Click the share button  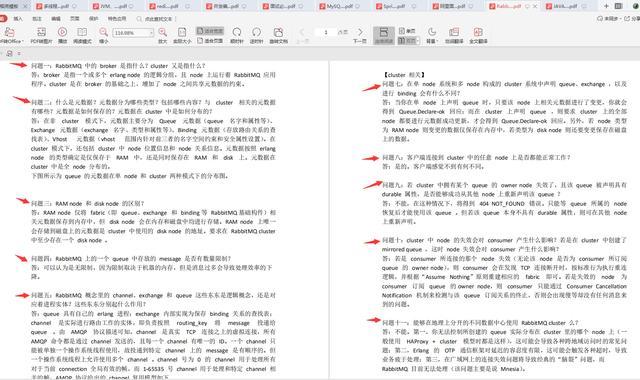tap(632, 19)
